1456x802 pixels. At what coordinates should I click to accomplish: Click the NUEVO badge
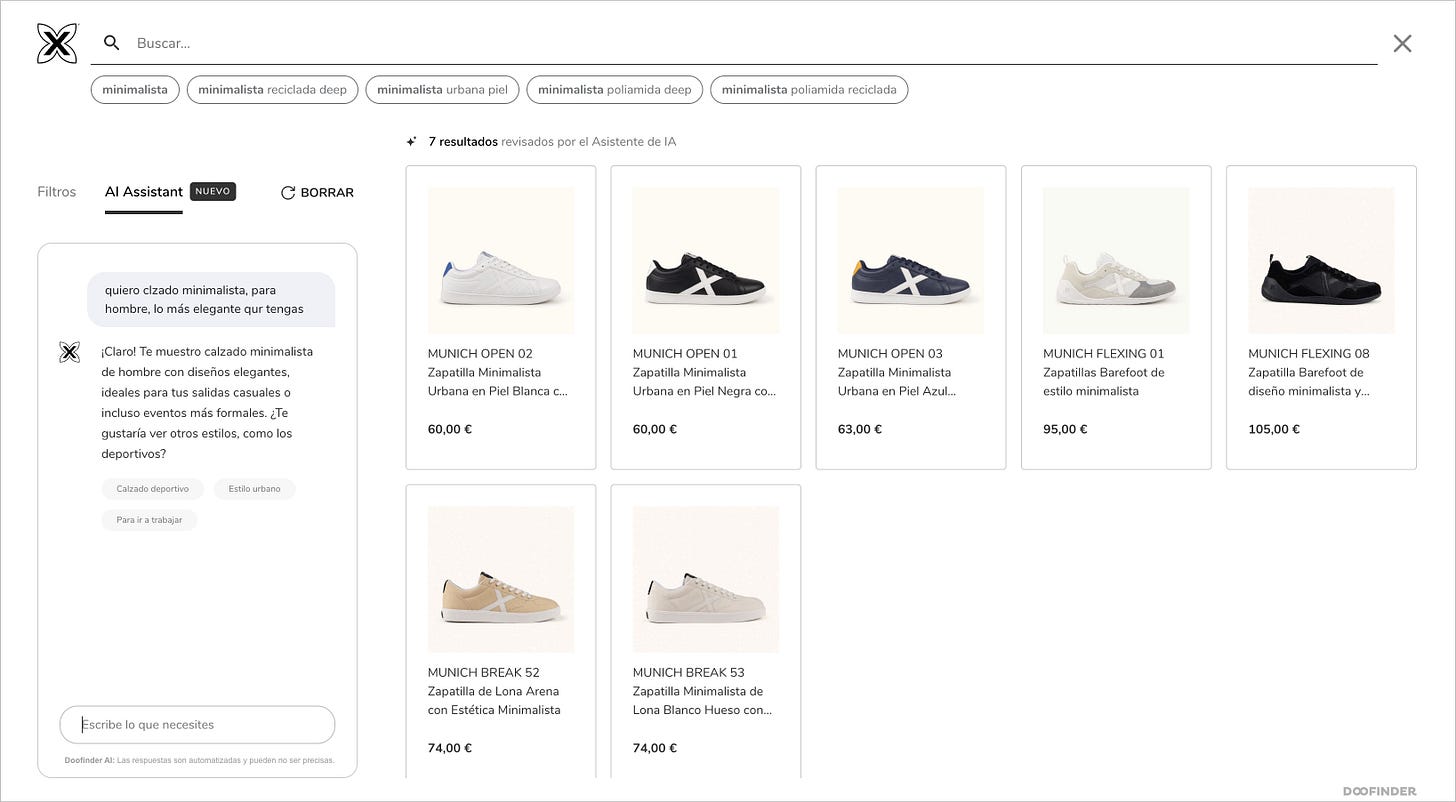point(213,191)
